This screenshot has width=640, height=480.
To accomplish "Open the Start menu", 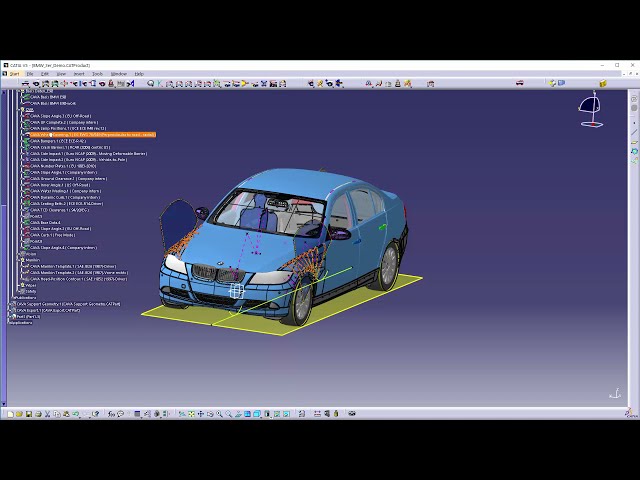I will click(14, 74).
